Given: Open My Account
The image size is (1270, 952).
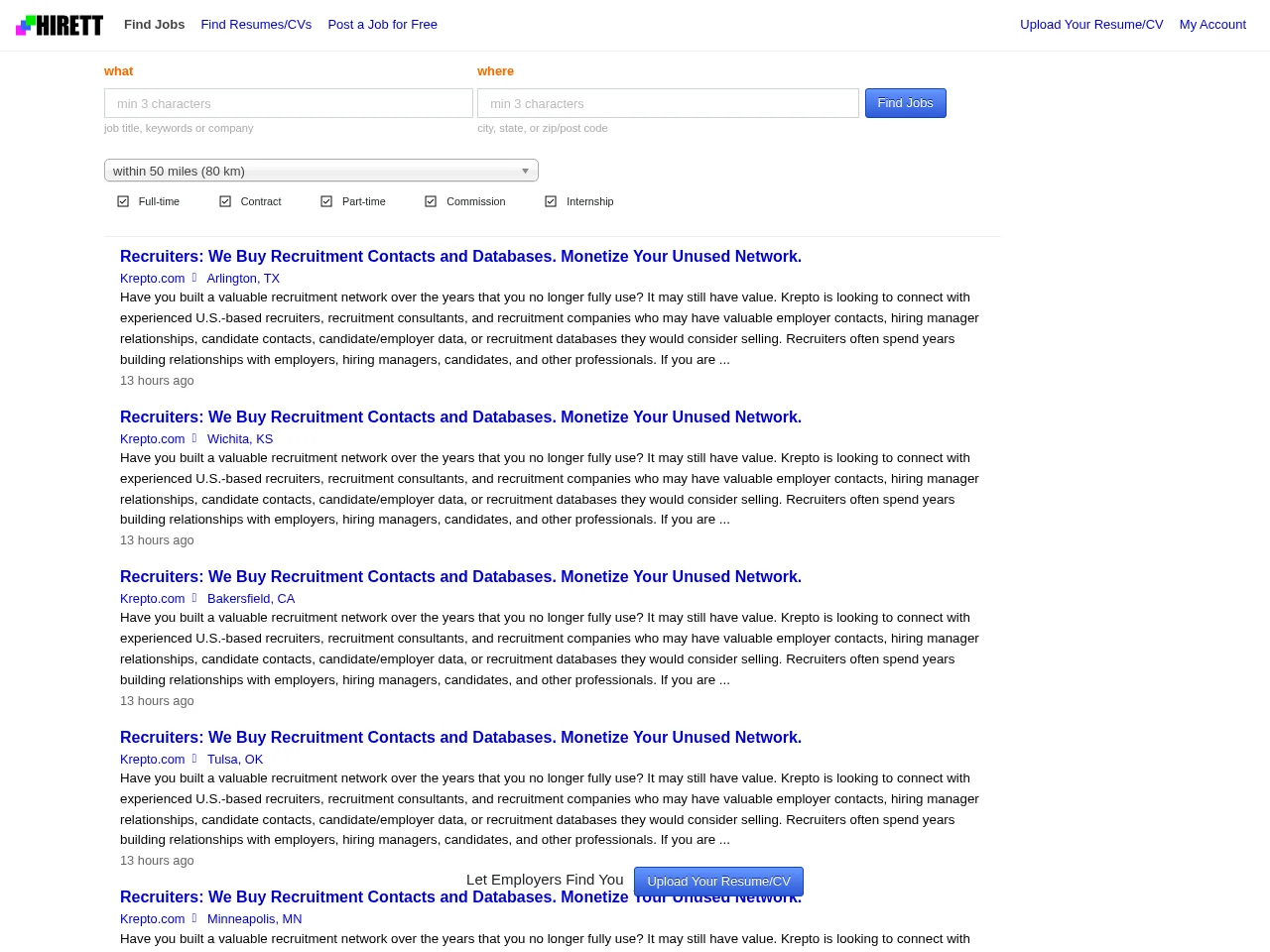Looking at the screenshot, I should [1212, 25].
